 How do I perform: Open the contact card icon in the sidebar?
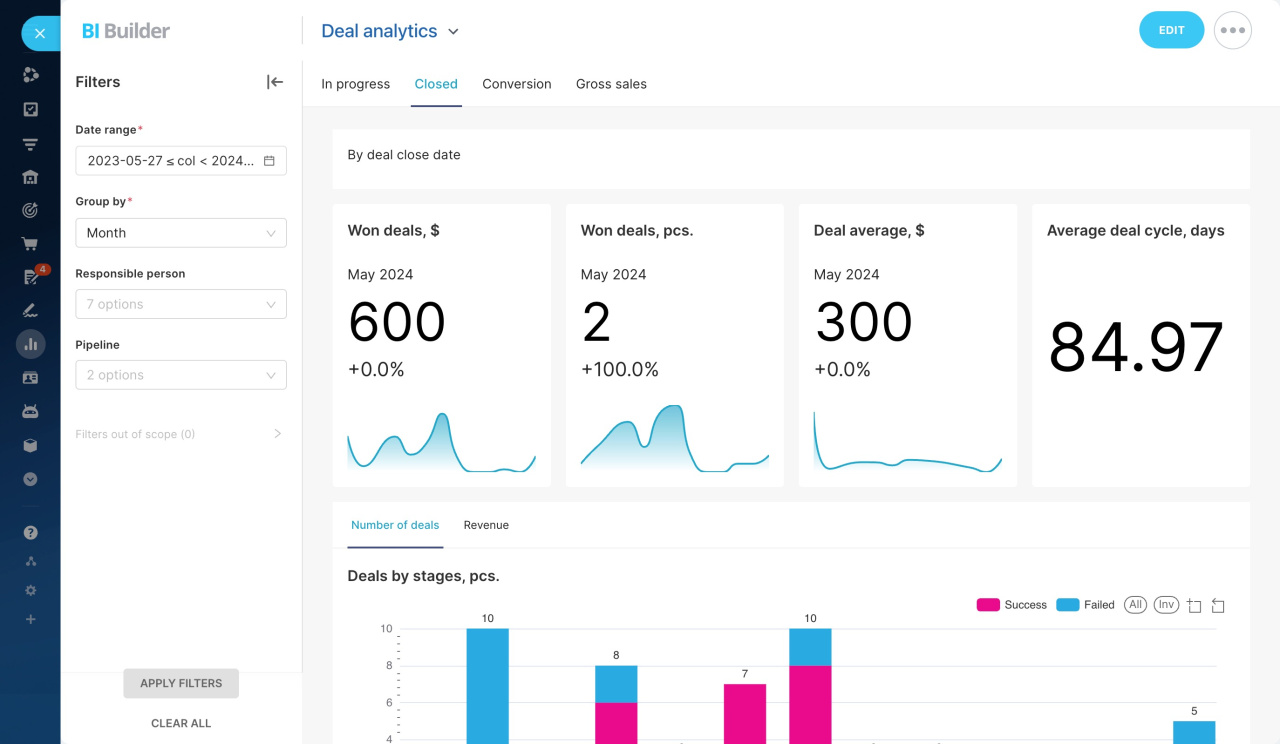coord(31,378)
